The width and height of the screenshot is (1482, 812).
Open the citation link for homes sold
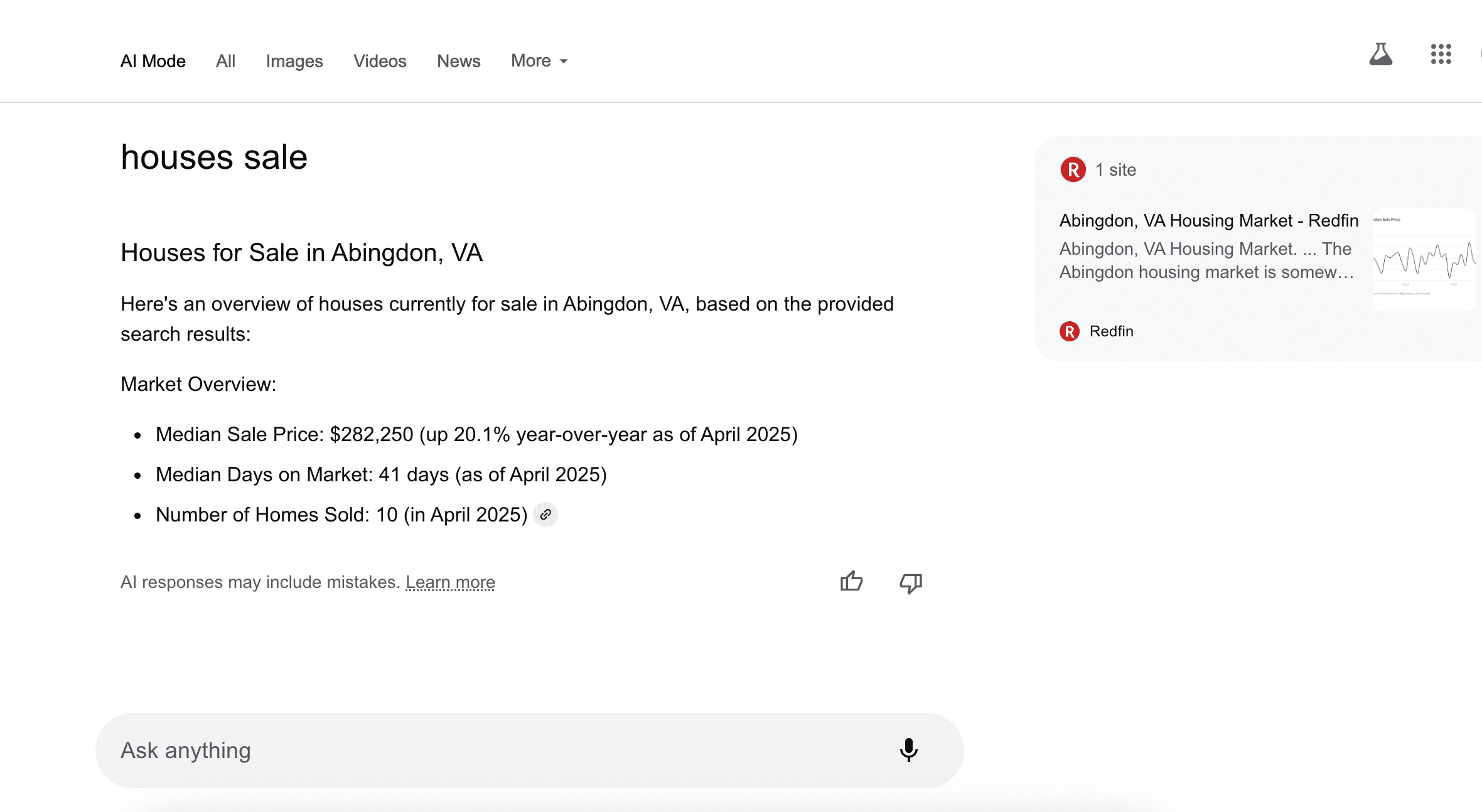pos(545,515)
